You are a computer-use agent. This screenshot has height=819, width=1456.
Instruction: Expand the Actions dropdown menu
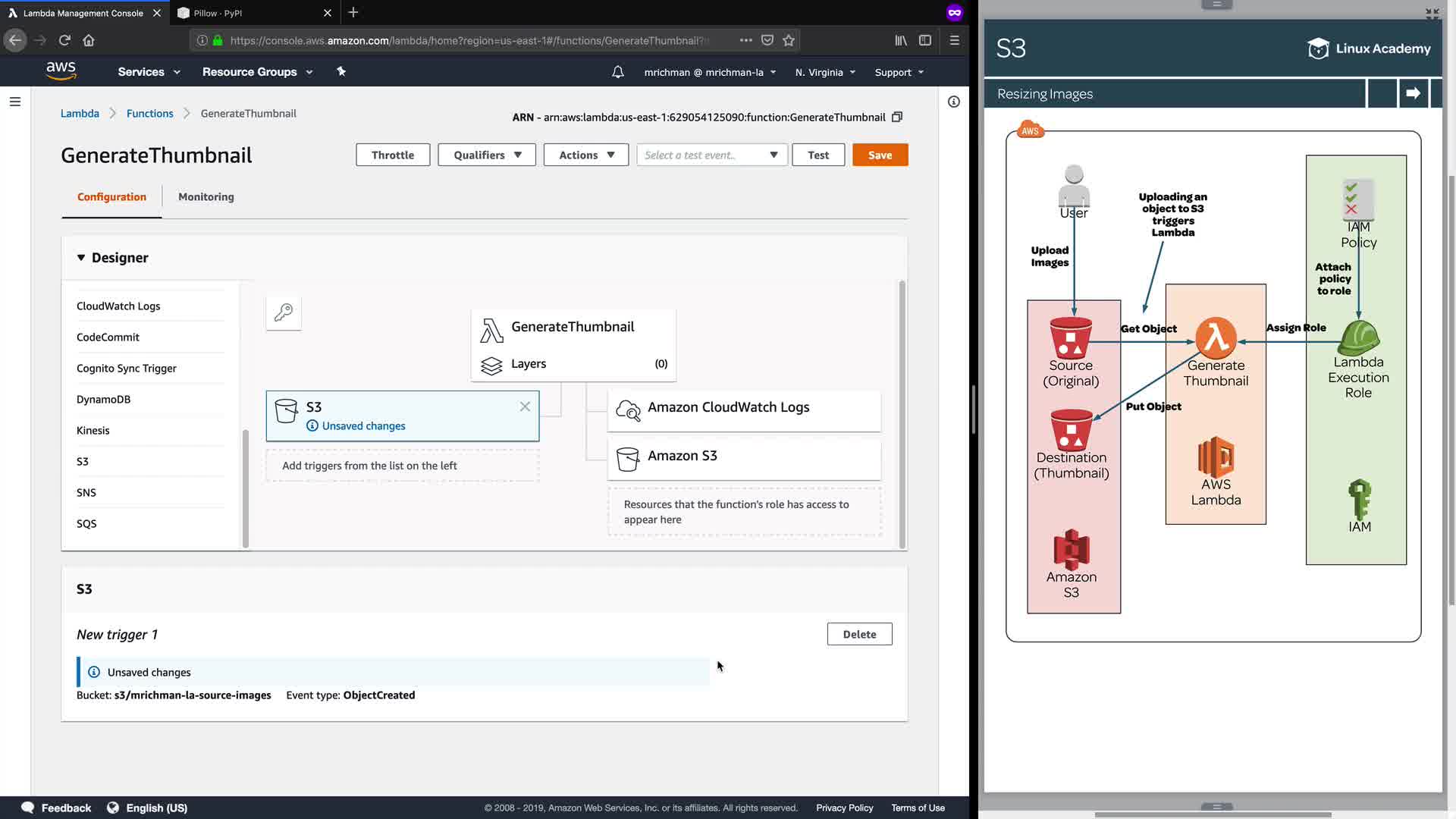pyautogui.click(x=585, y=155)
